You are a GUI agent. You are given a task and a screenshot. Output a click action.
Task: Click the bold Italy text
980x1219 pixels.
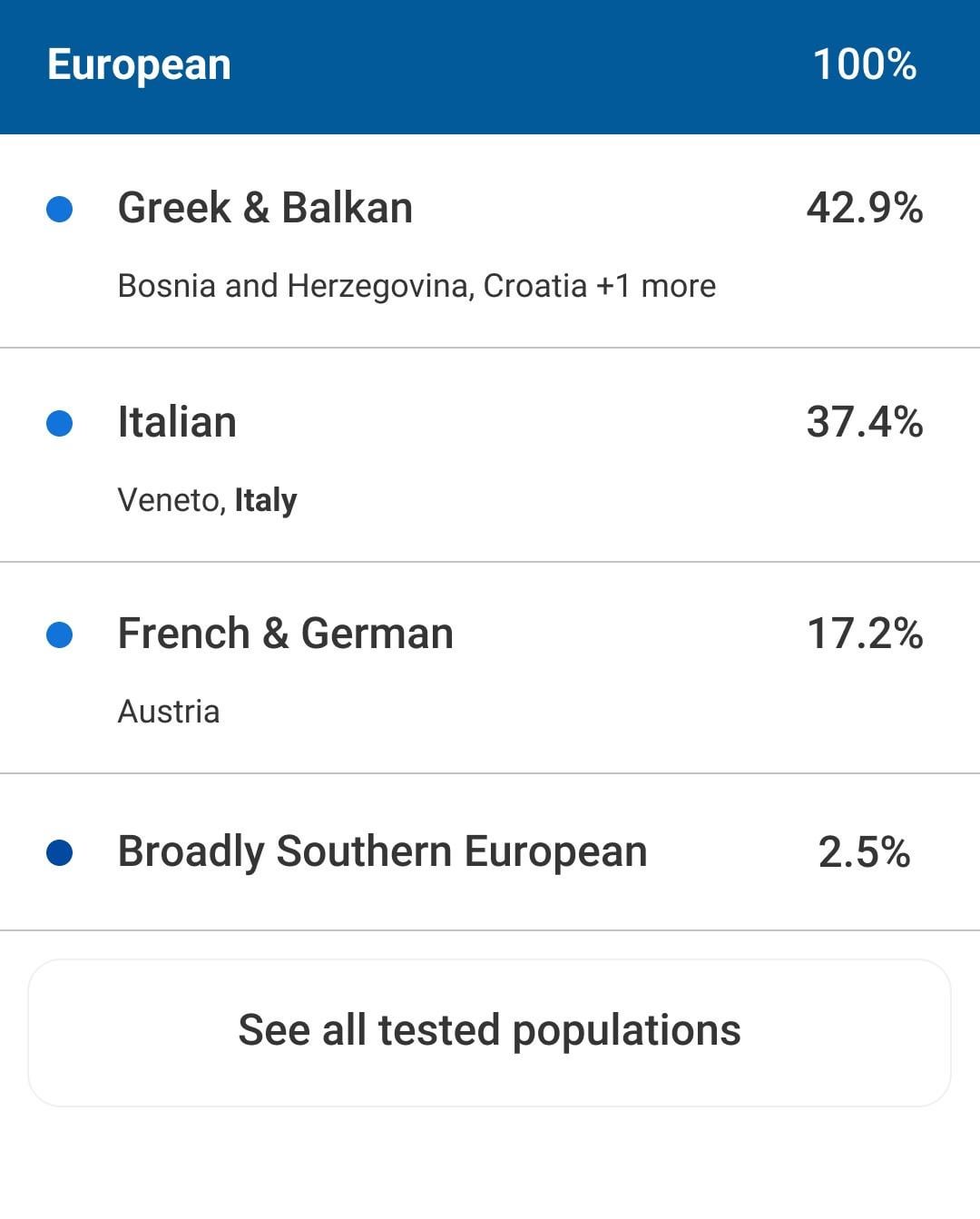coord(266,500)
